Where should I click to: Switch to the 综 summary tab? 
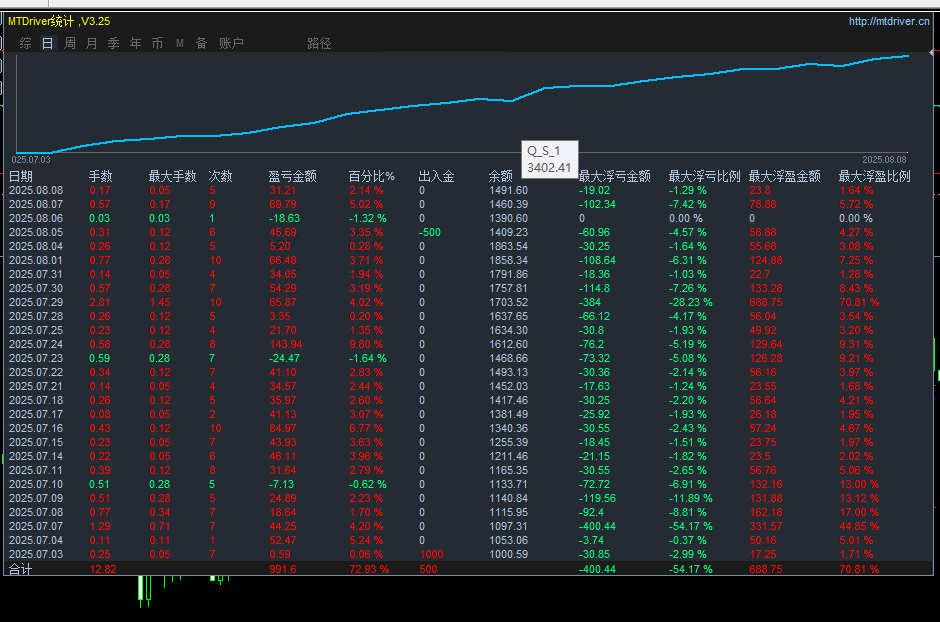[x=26, y=43]
